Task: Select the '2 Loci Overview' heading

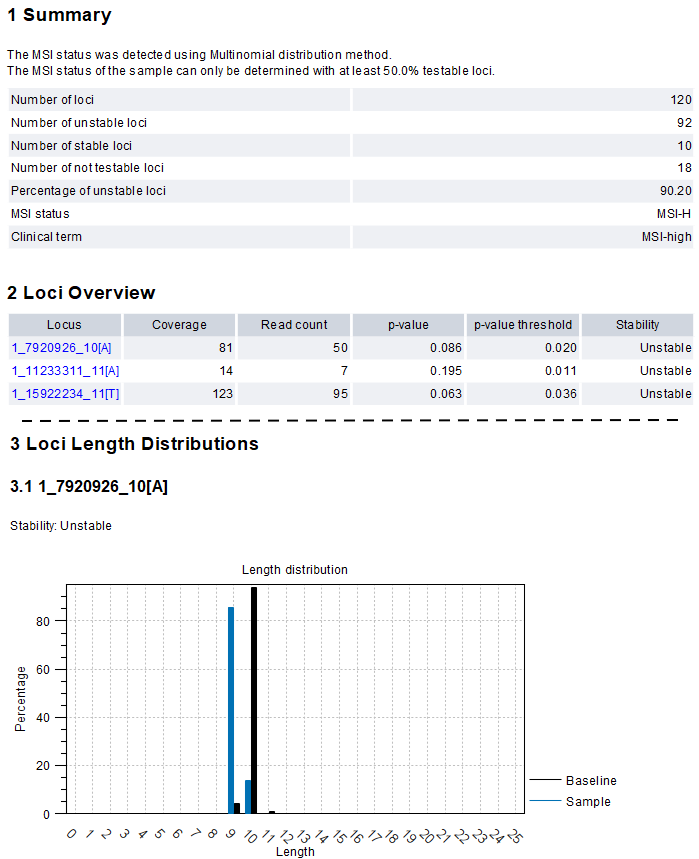Action: tap(81, 293)
